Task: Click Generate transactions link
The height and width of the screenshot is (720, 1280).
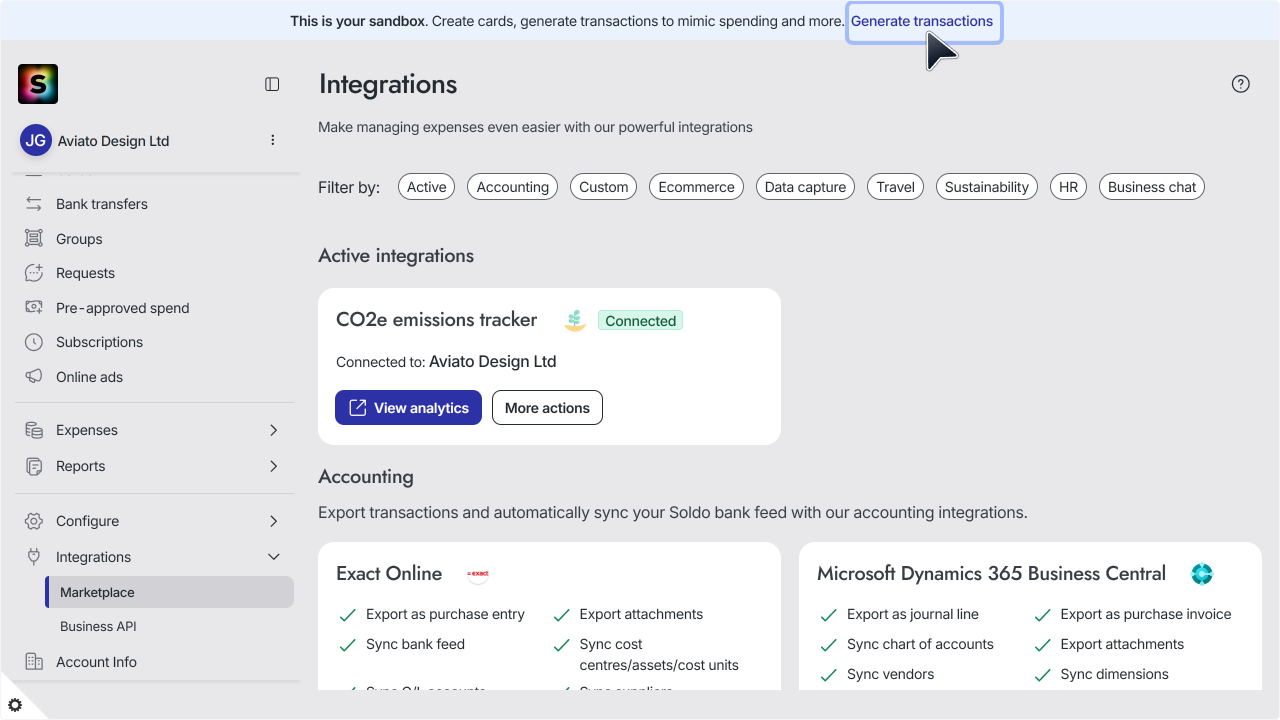Action: [922, 21]
